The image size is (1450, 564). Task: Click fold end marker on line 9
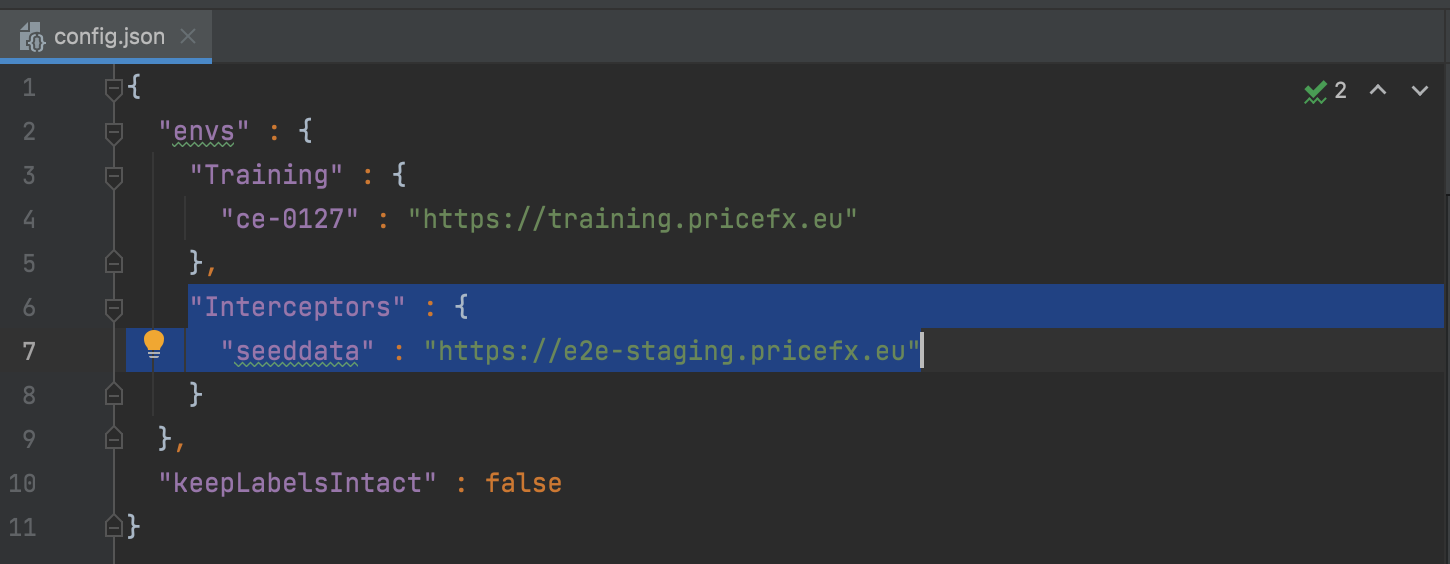(114, 439)
